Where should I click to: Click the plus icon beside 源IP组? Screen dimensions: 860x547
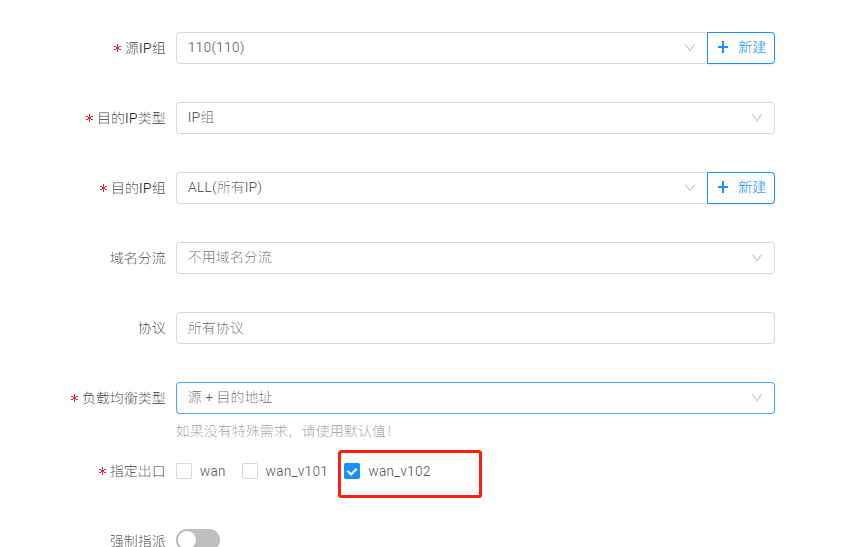coord(723,48)
